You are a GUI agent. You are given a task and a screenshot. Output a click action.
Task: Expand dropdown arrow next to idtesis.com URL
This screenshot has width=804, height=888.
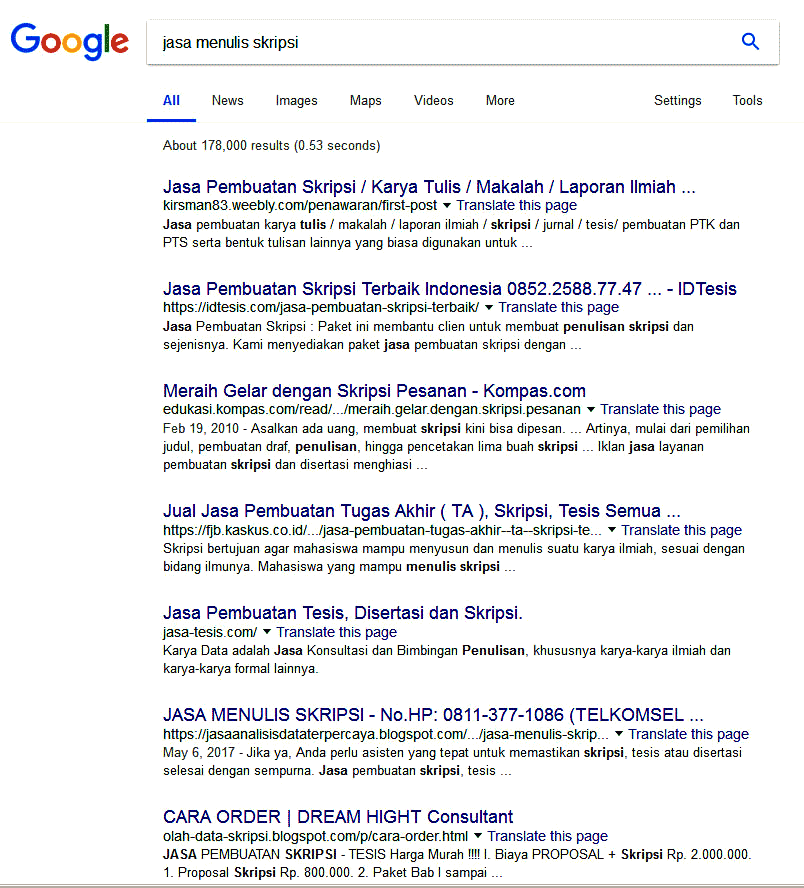[489, 308]
